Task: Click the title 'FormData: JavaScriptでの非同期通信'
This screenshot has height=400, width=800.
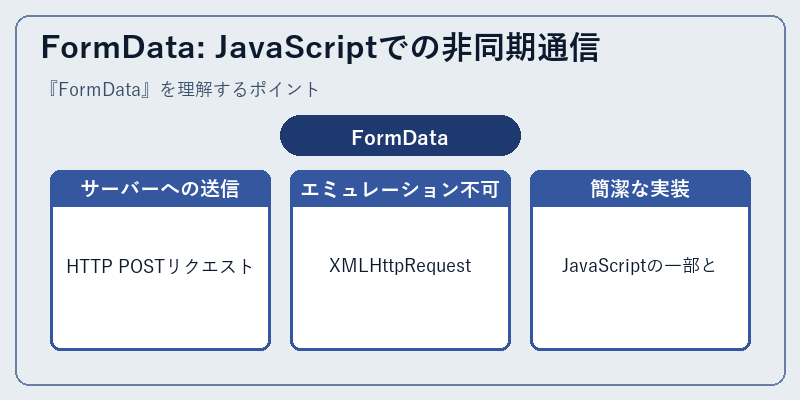Action: (320, 48)
